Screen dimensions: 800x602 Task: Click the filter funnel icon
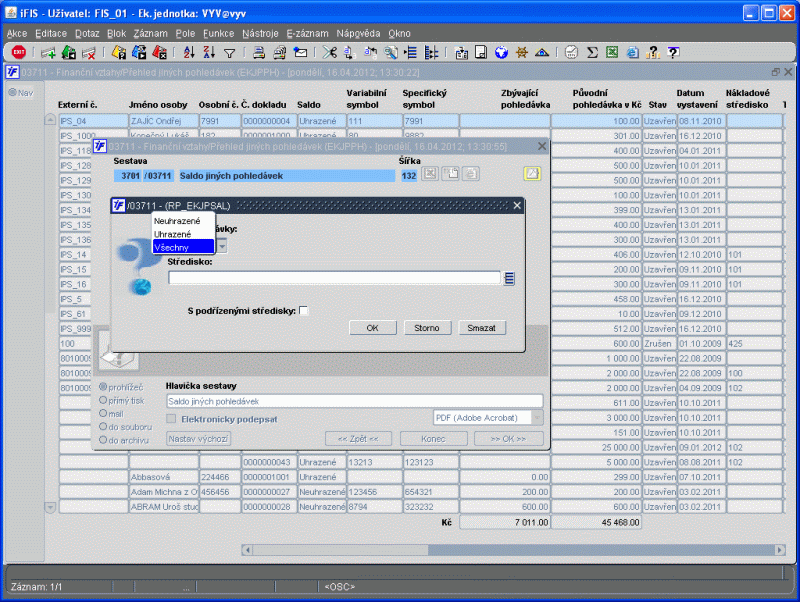tap(230, 53)
